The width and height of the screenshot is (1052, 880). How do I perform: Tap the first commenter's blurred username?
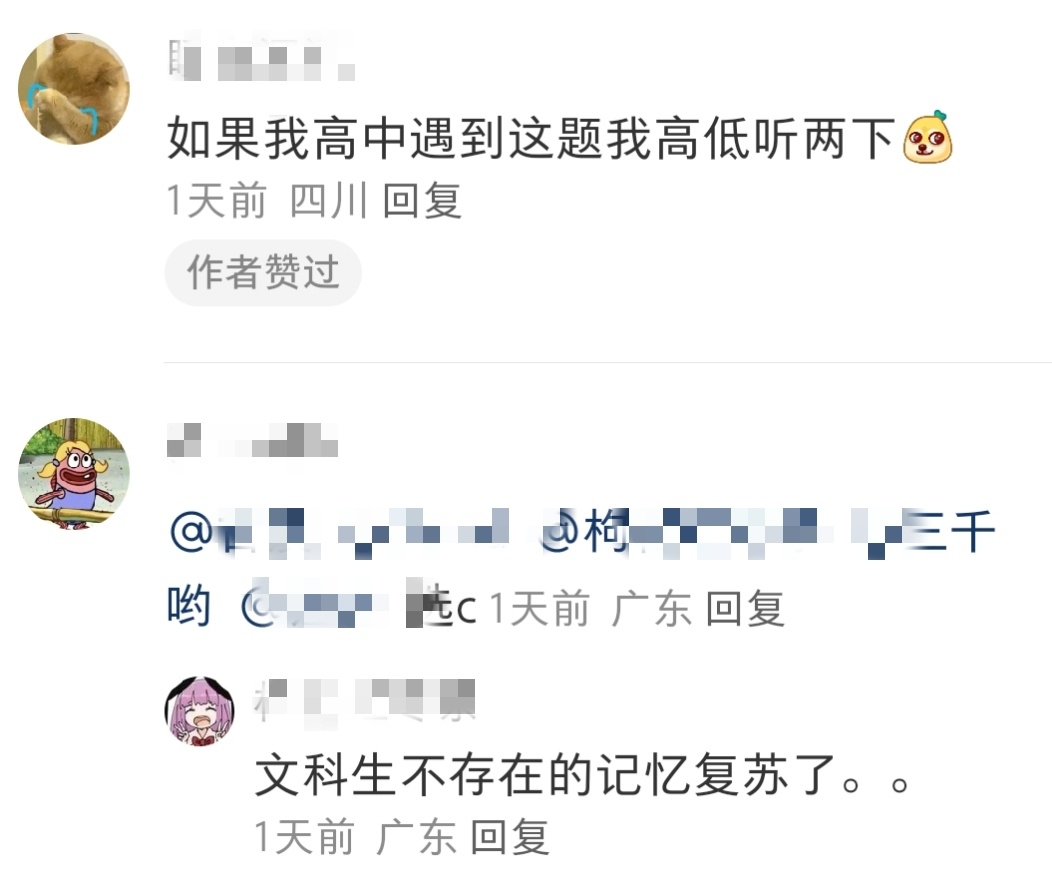pos(261,59)
